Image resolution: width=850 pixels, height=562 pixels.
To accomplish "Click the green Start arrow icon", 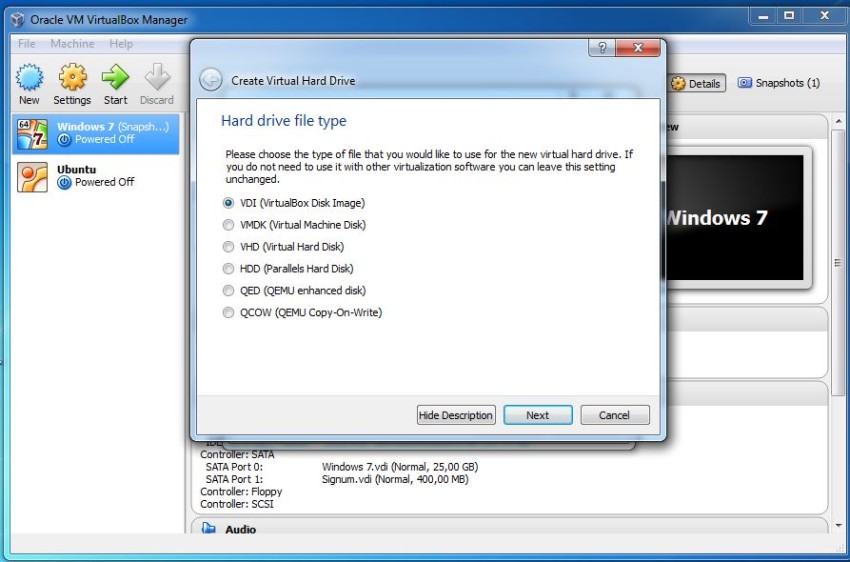I will (115, 77).
